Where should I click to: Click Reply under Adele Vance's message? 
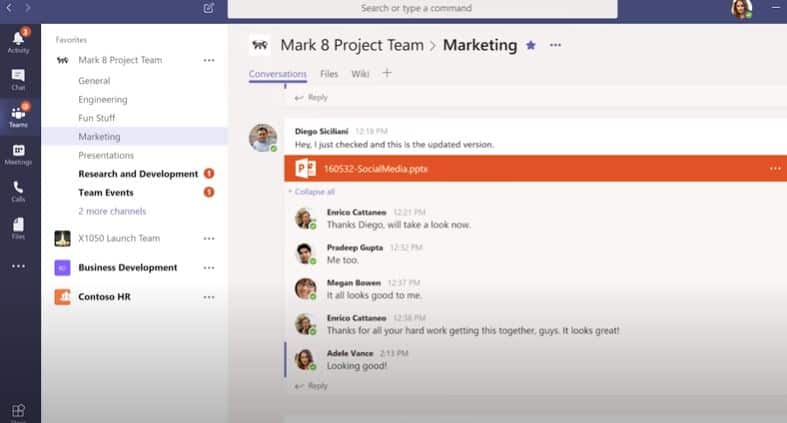pos(311,386)
